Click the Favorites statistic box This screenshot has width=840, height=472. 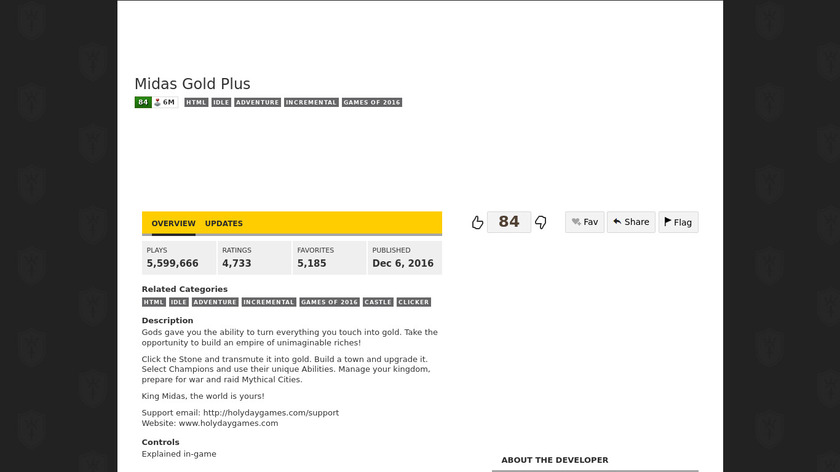click(329, 258)
